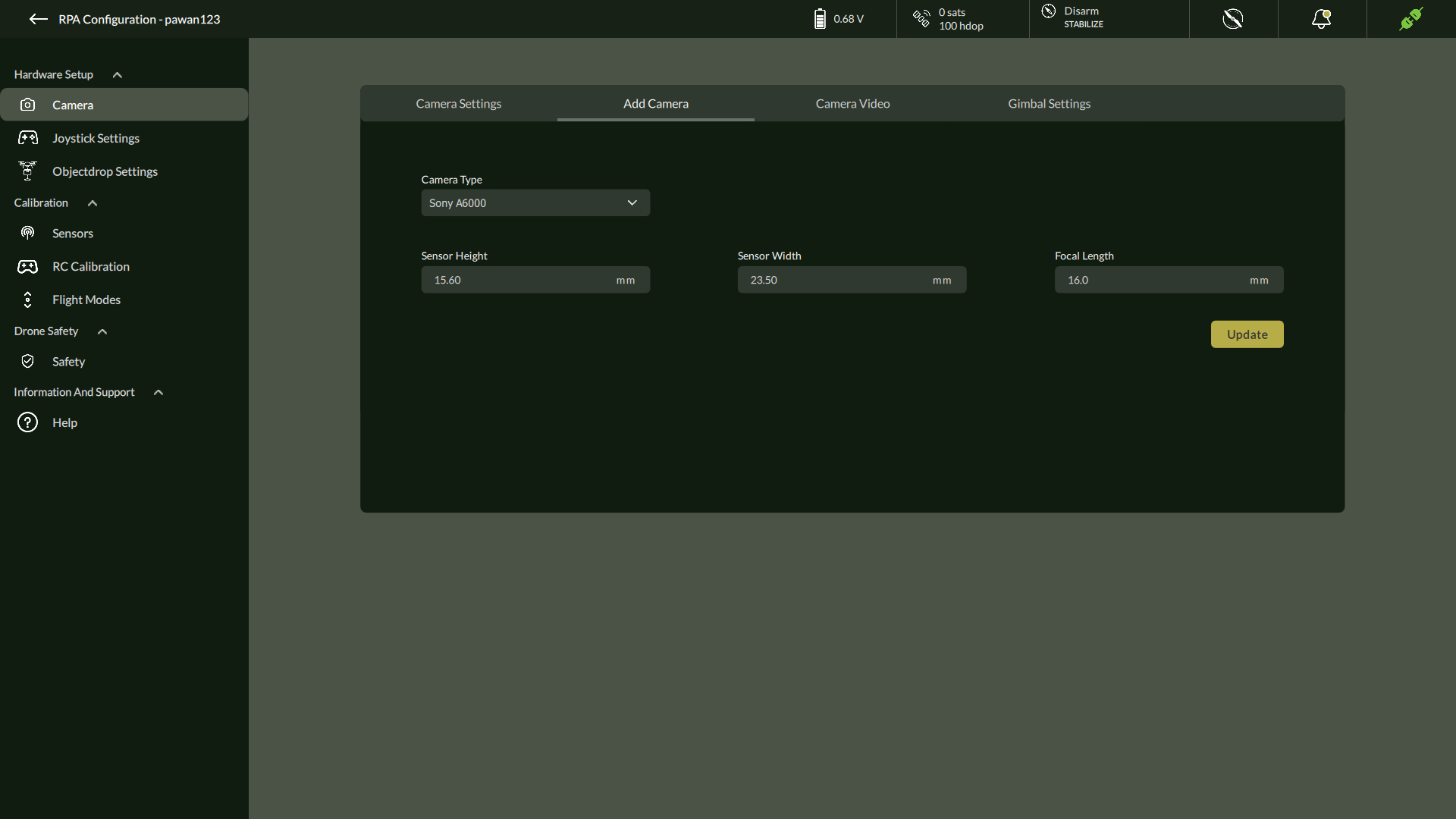Open the Camera Video tab

852,104
